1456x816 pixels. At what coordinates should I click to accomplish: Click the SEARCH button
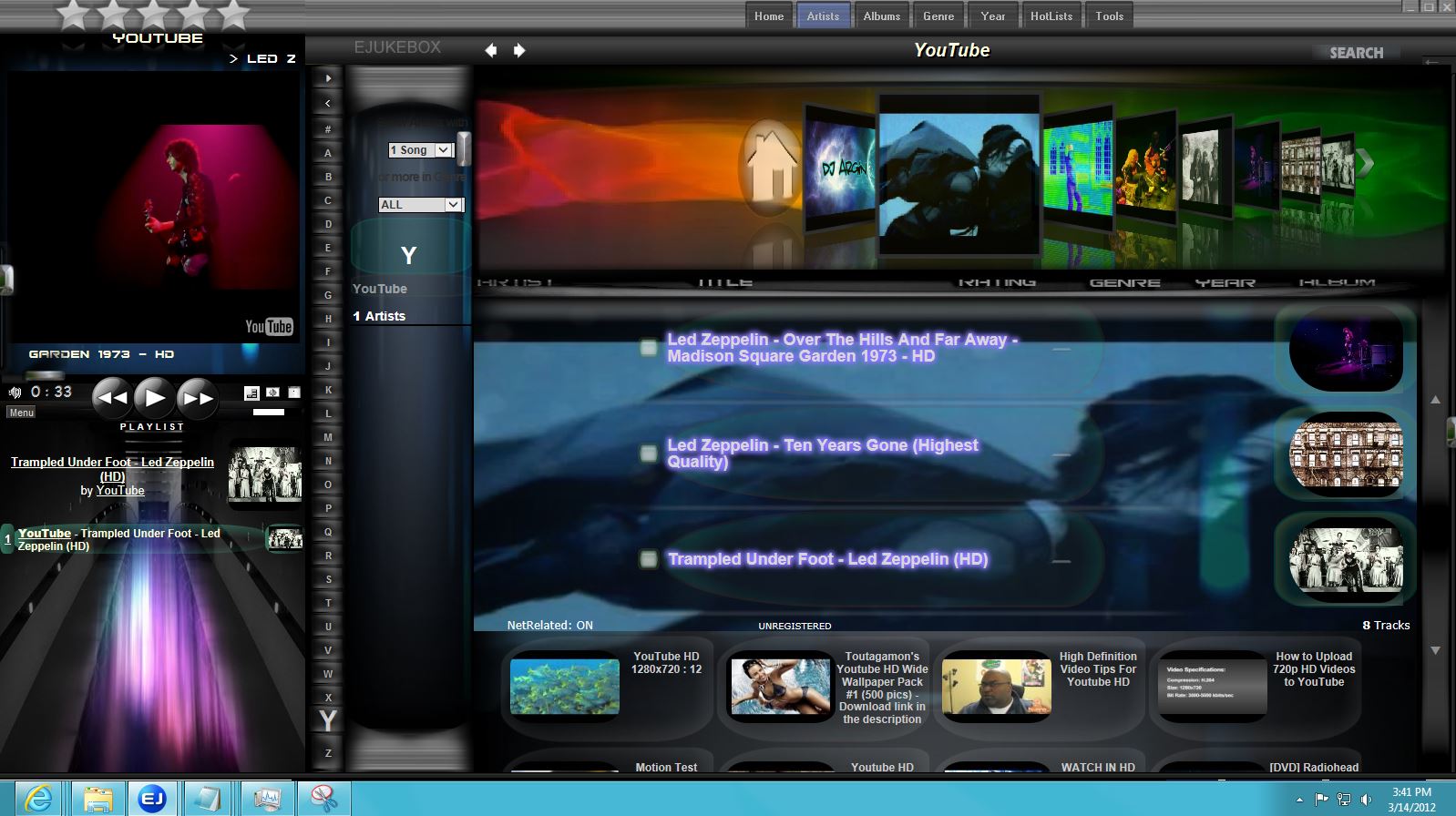1356,53
